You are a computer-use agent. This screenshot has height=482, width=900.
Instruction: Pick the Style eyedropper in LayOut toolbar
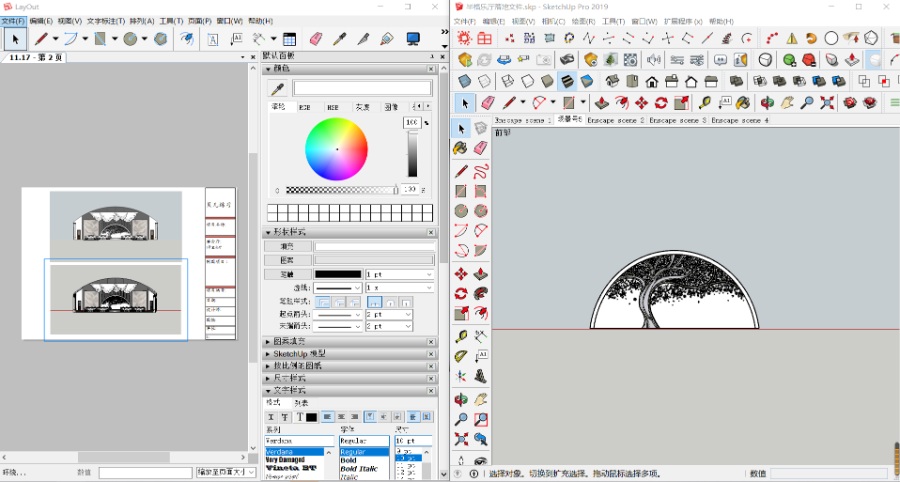click(x=340, y=39)
